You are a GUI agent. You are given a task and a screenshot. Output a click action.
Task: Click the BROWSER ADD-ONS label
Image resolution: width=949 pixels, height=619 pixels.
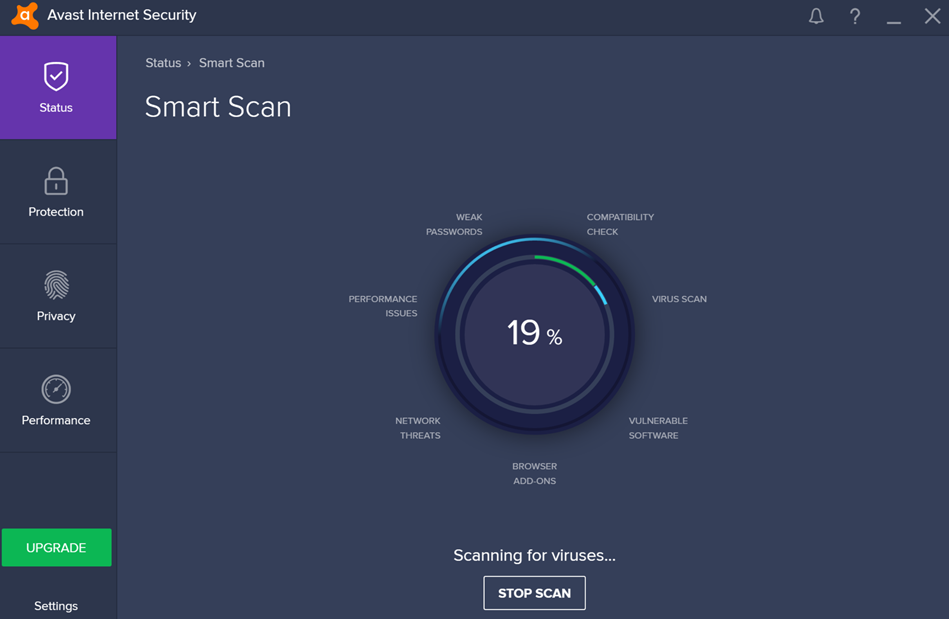point(534,474)
